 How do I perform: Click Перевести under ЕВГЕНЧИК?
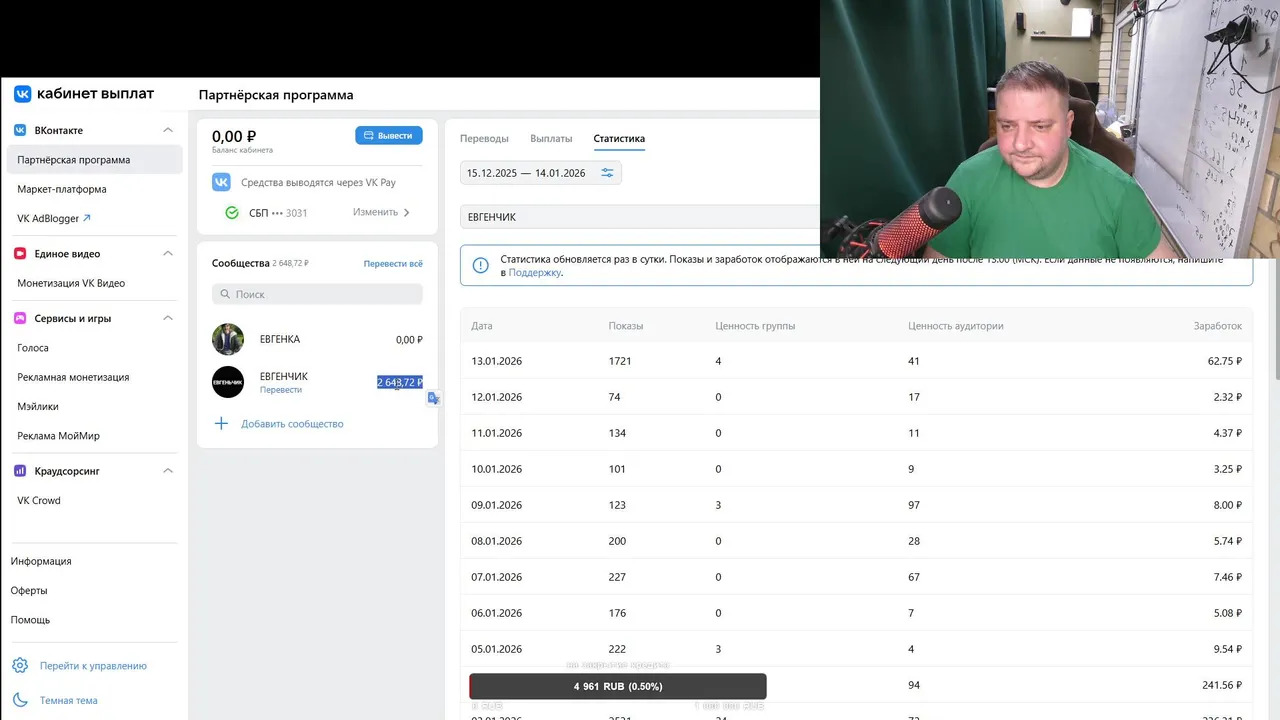281,390
